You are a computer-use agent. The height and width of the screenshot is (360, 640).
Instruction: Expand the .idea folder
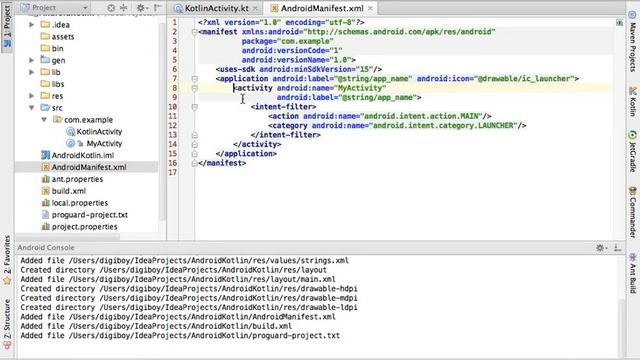point(31,24)
